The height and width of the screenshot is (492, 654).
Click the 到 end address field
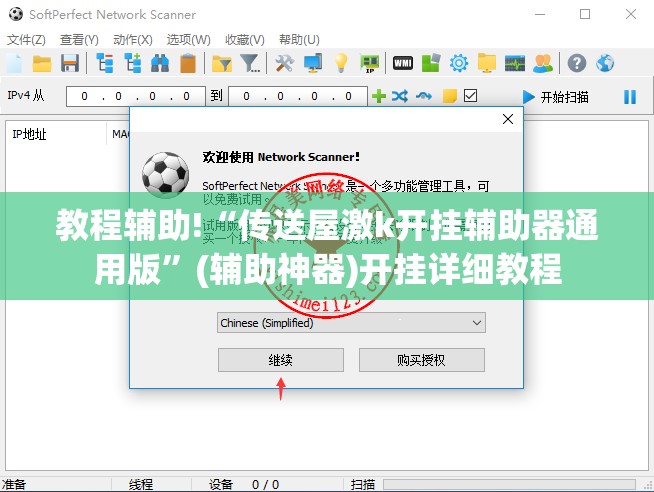click(298, 96)
